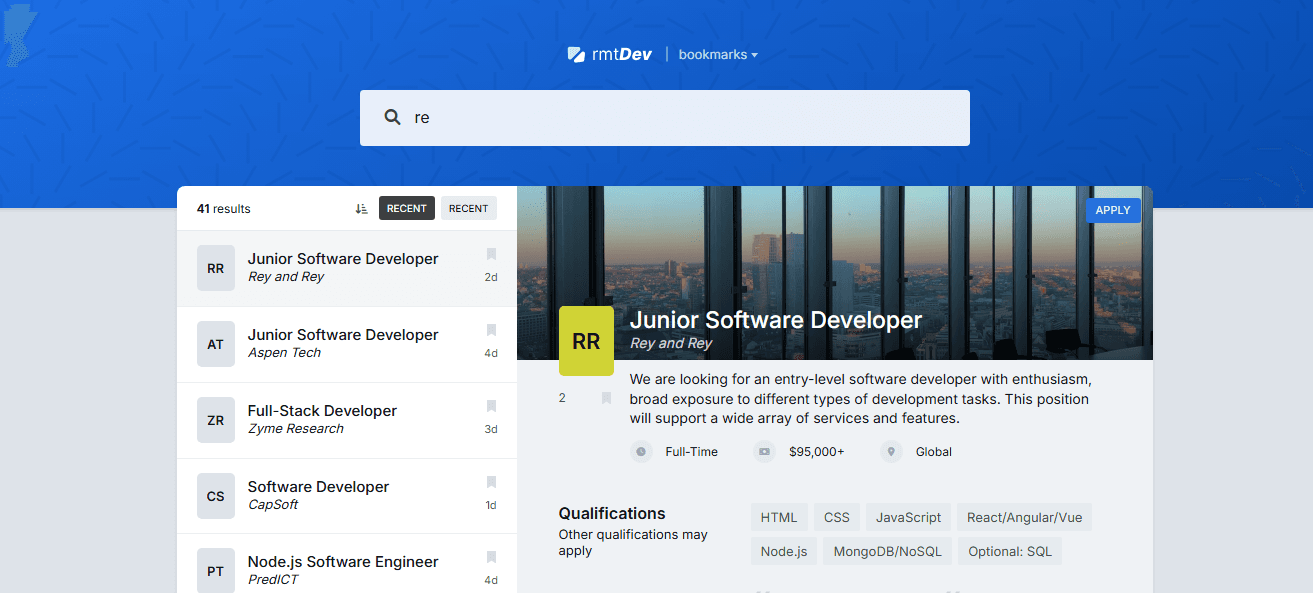Open the Rey and Rey job in the list
Viewport: 1313px width, 593px height.
click(x=347, y=268)
